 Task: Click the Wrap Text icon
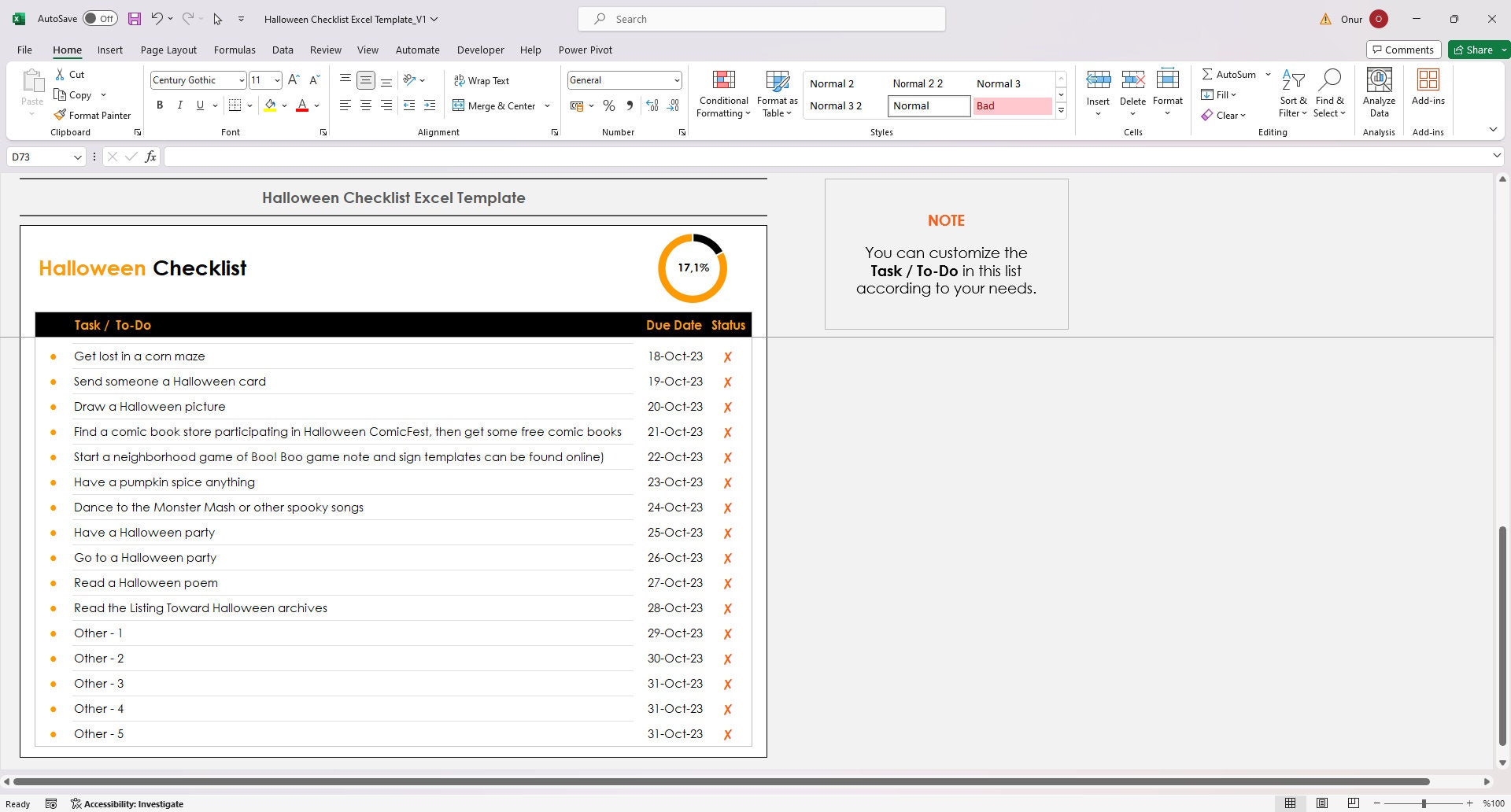coord(459,79)
